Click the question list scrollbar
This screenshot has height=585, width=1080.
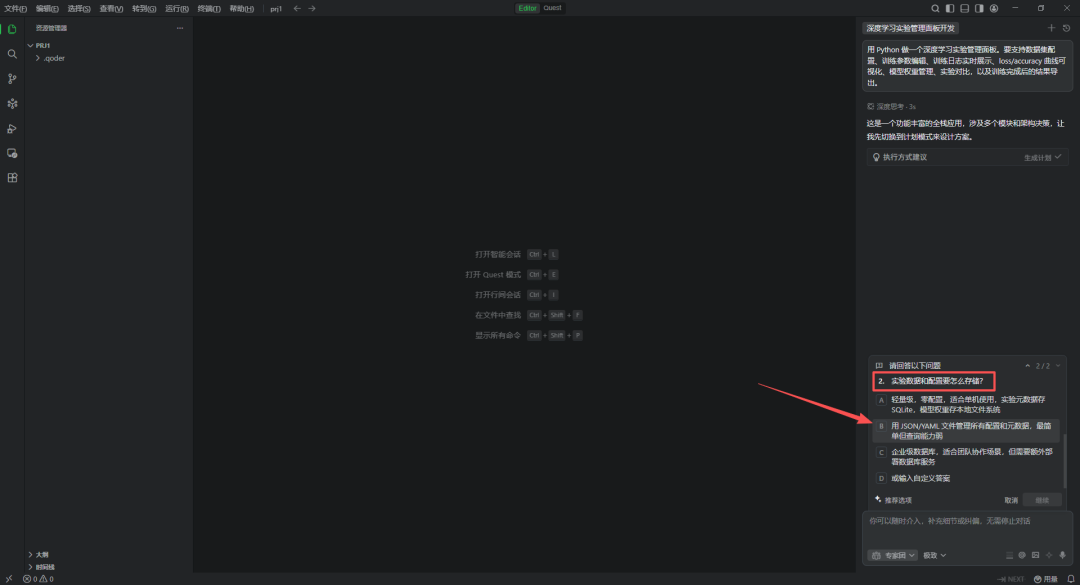click(1064, 460)
